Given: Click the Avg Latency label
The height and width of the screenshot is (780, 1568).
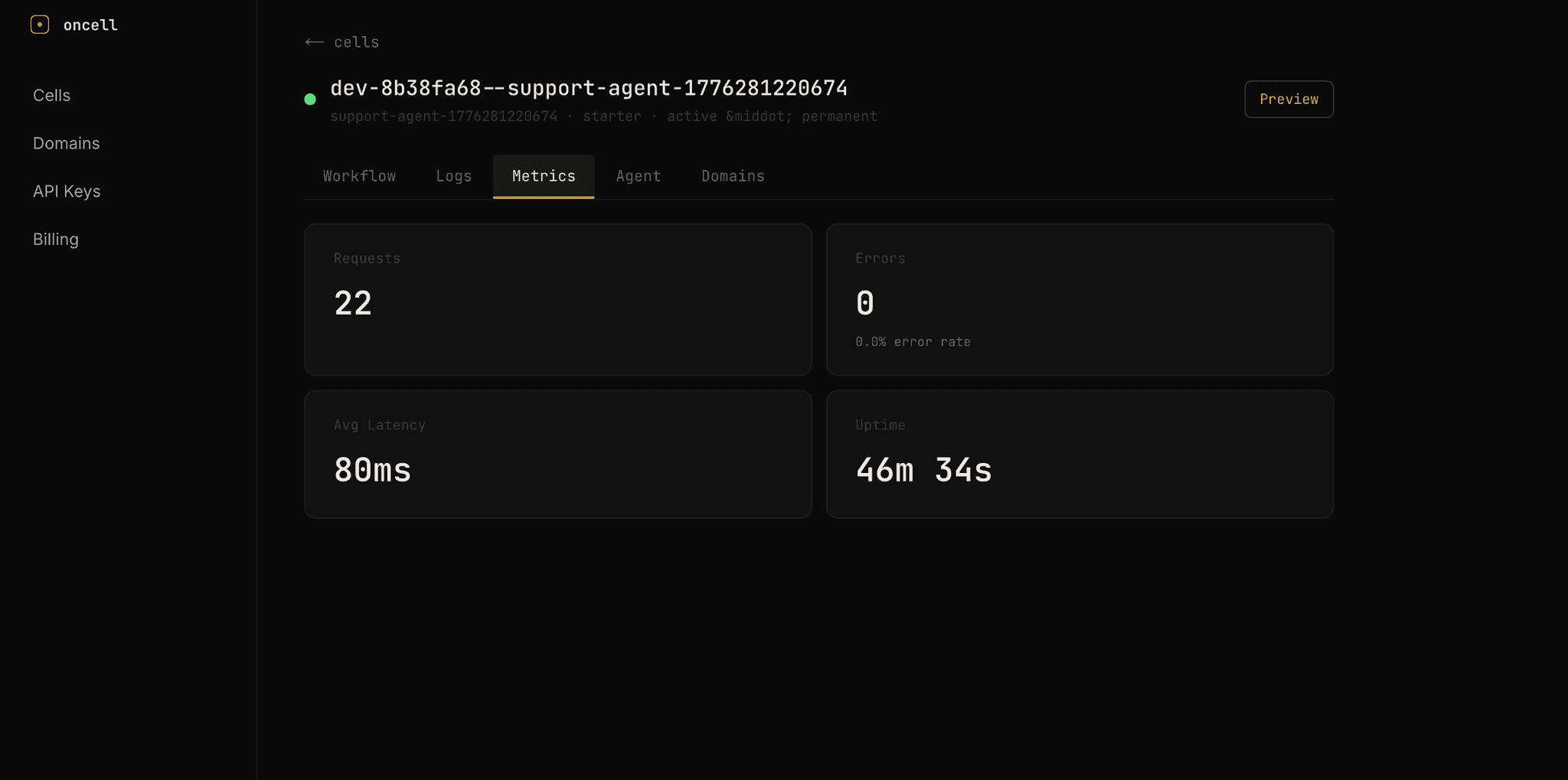Looking at the screenshot, I should pos(380,426).
